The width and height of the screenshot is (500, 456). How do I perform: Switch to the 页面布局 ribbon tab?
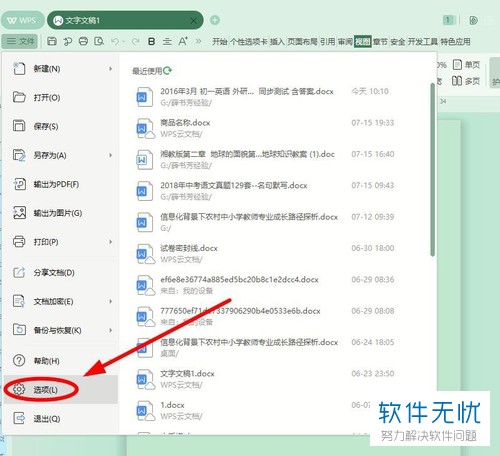point(302,42)
